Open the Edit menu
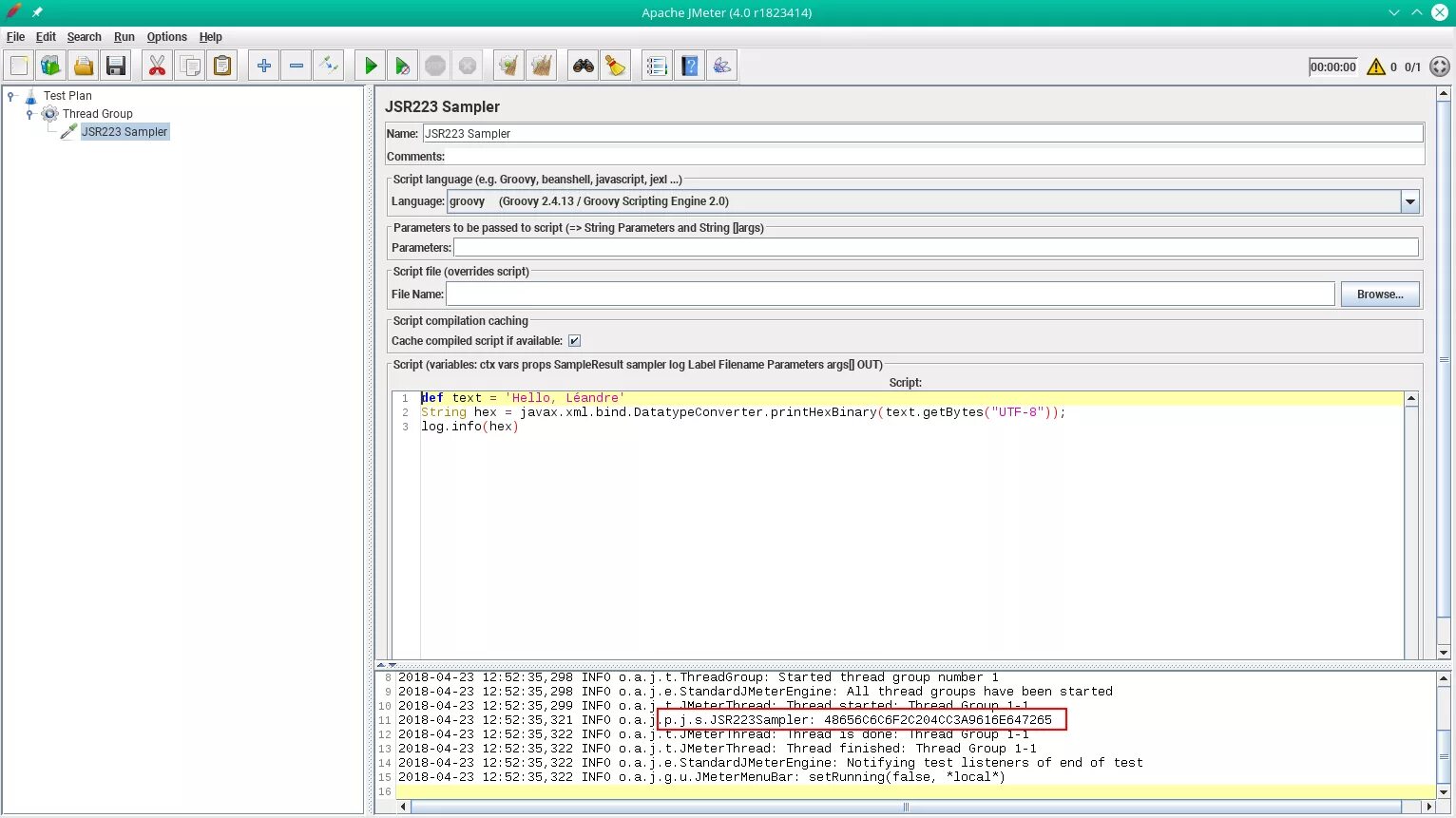This screenshot has height=818, width=1456. (46, 37)
